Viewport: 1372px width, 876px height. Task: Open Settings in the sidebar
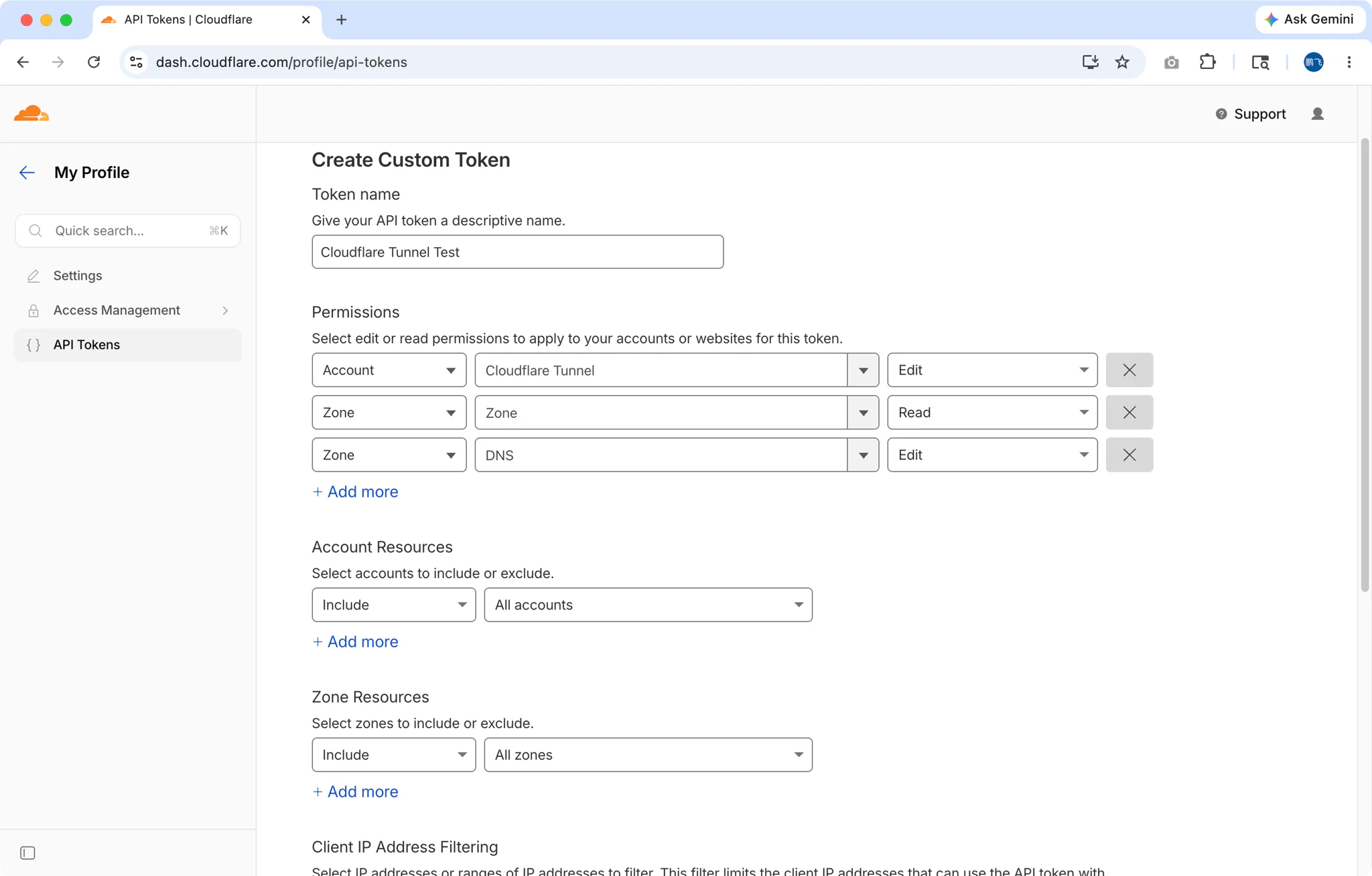(127, 276)
